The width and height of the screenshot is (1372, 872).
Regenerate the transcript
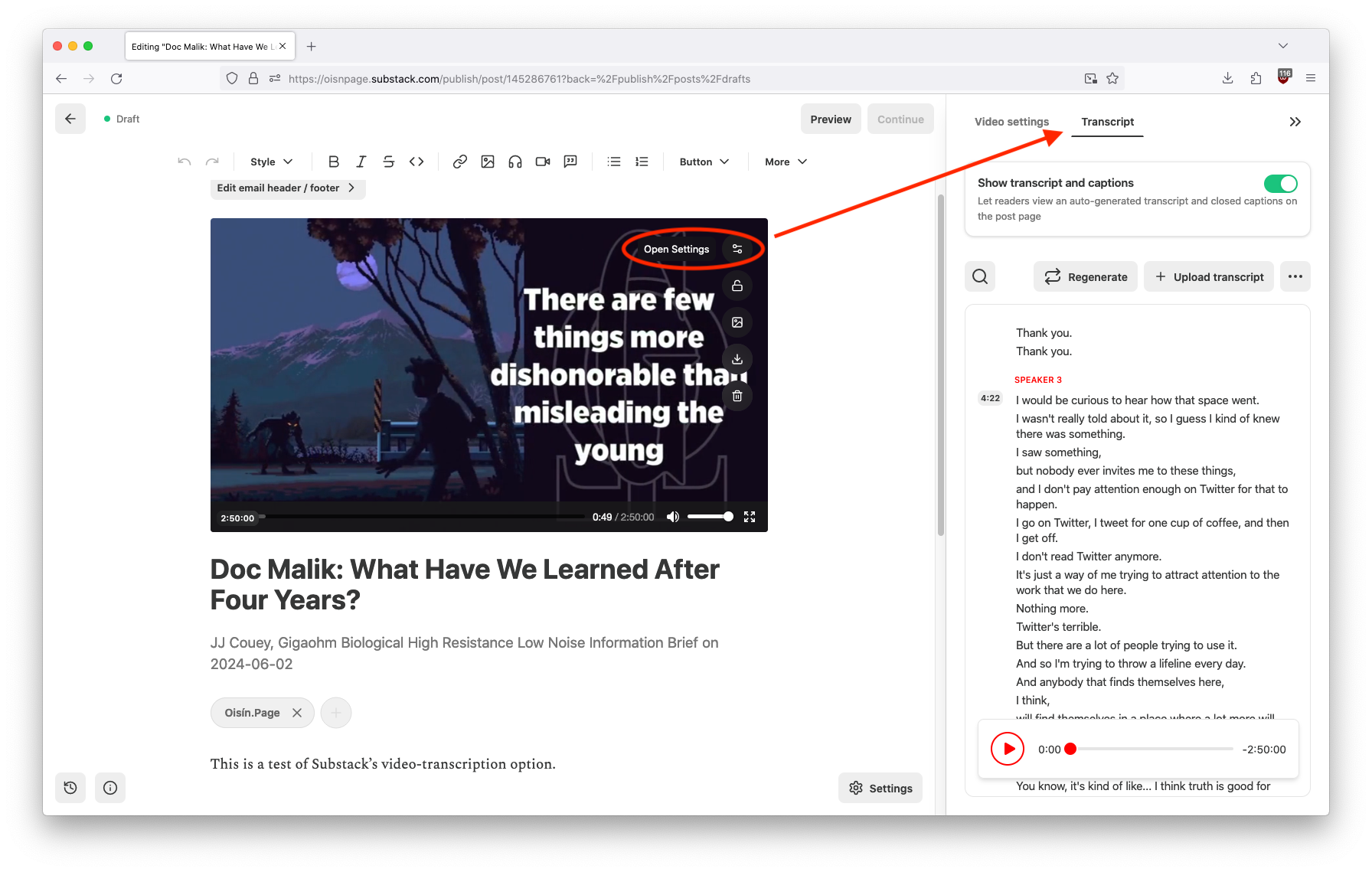[1086, 276]
